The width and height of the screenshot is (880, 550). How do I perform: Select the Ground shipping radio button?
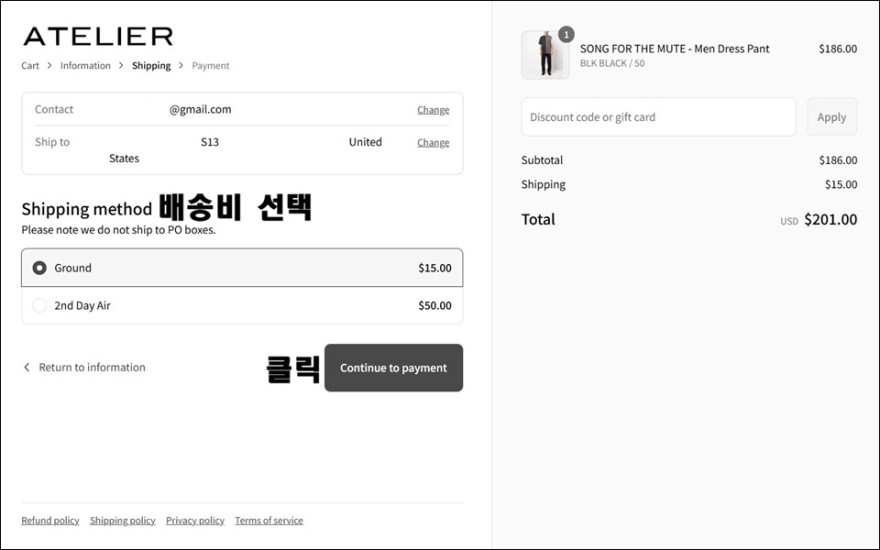pyautogui.click(x=39, y=268)
